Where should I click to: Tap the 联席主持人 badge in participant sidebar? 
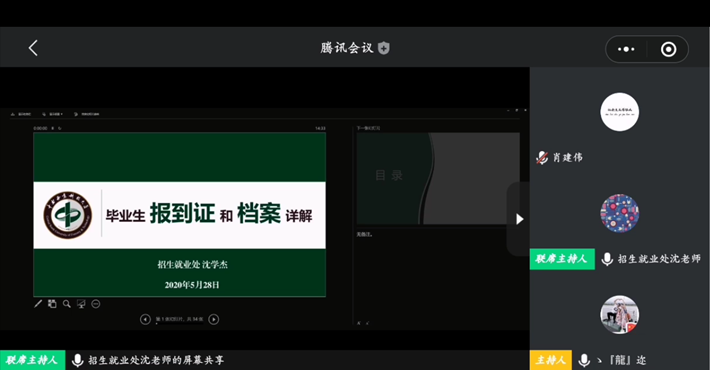point(562,259)
